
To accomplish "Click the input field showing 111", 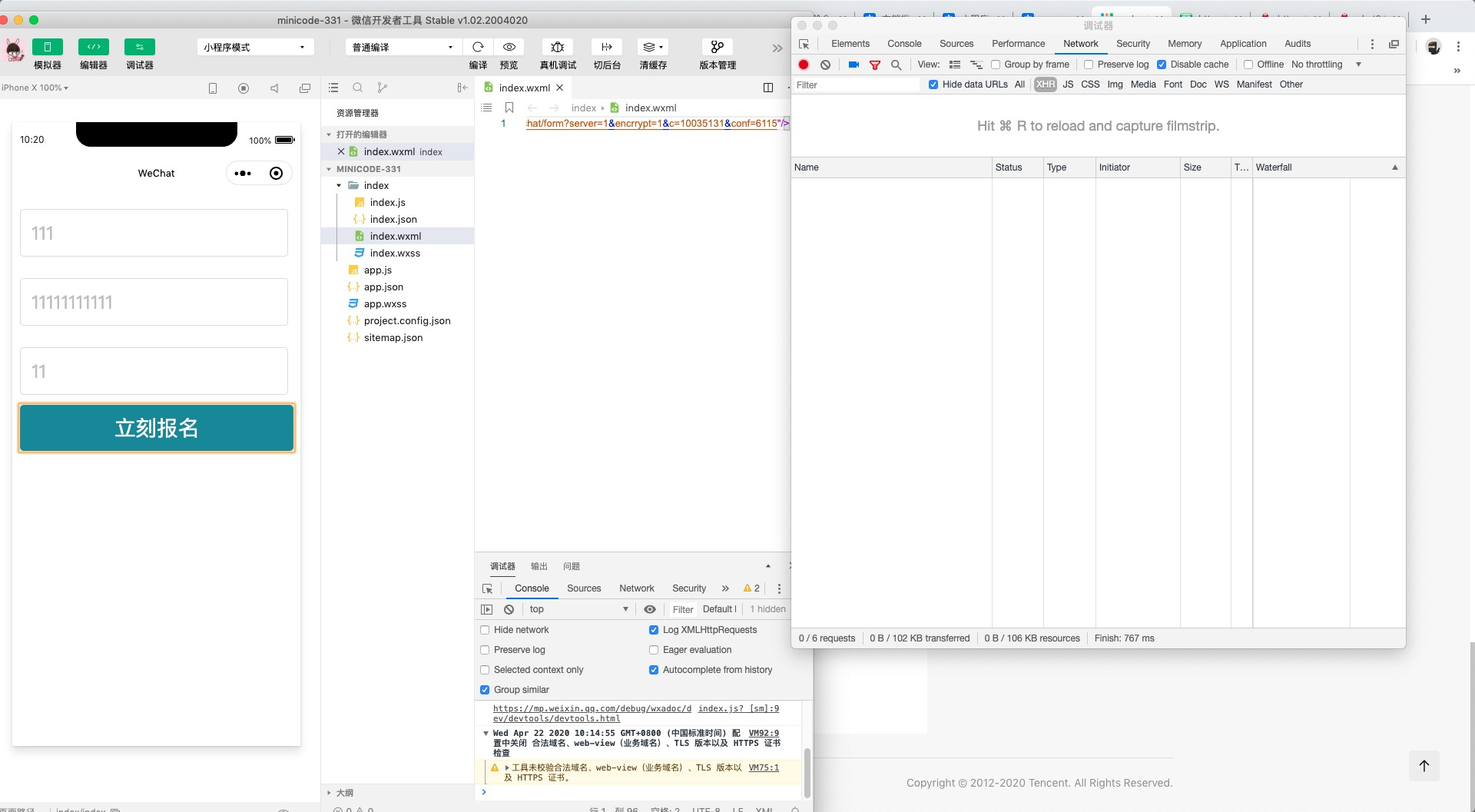I will click(x=154, y=233).
